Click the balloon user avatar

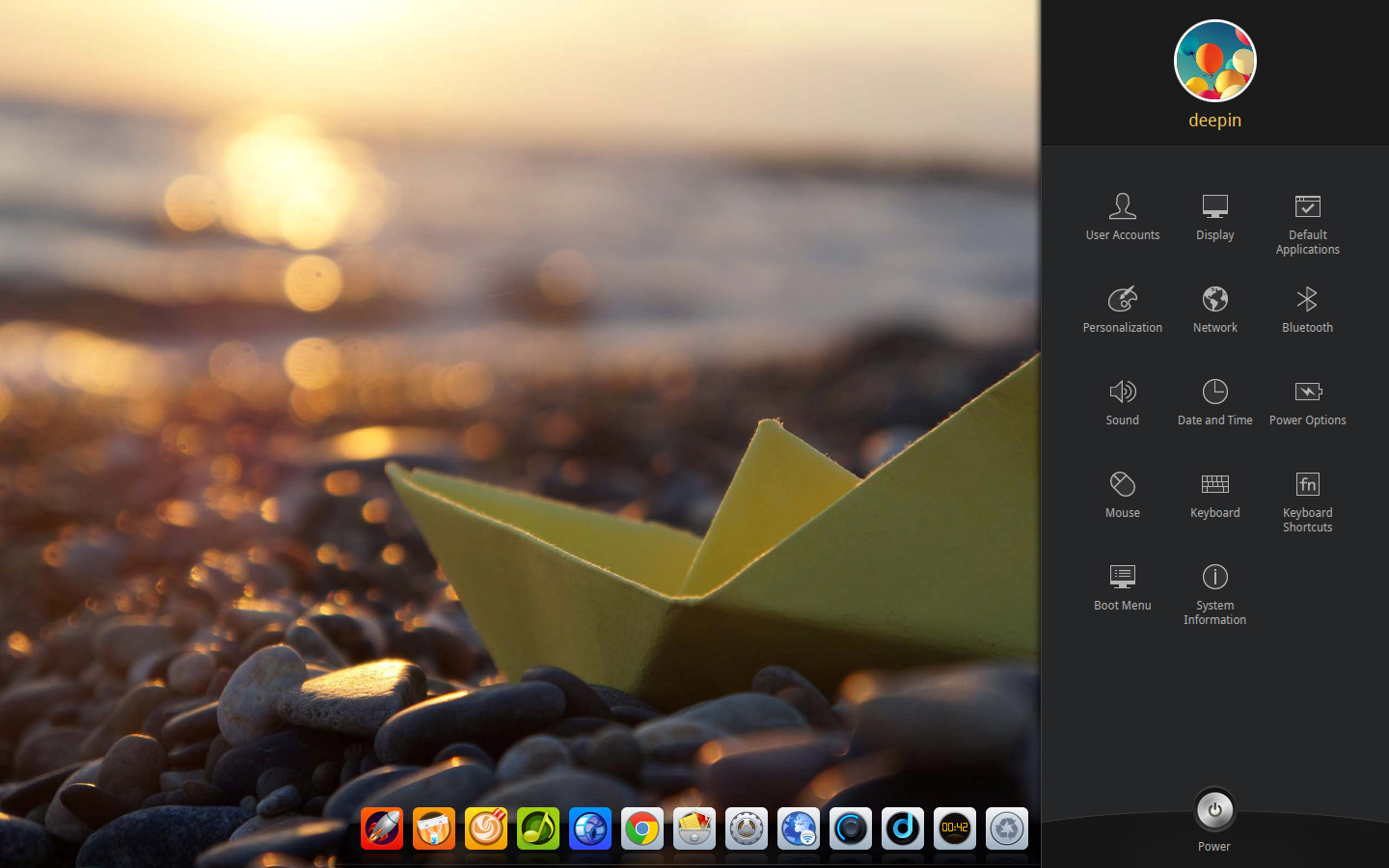click(1214, 61)
